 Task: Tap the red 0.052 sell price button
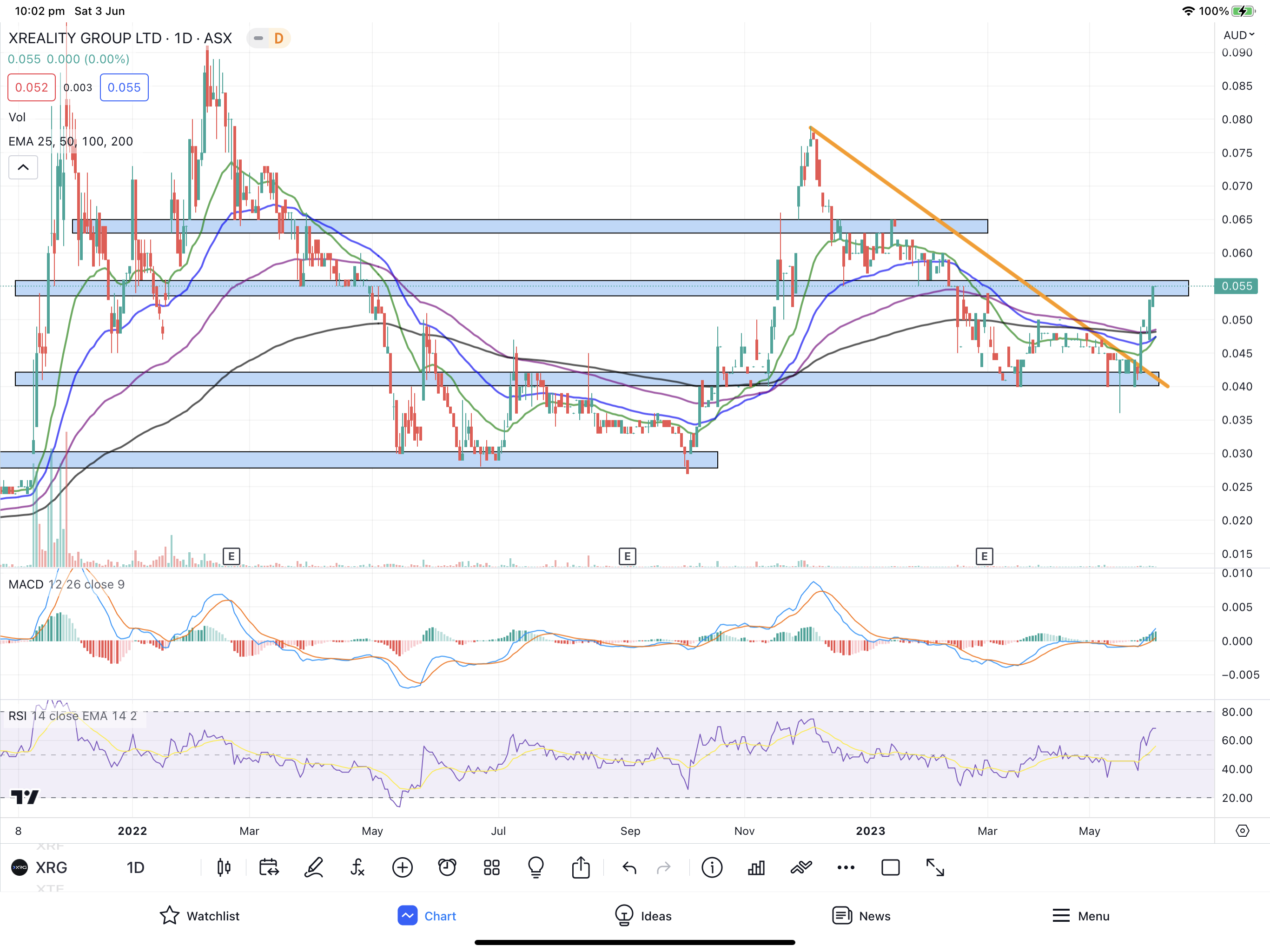(x=32, y=87)
